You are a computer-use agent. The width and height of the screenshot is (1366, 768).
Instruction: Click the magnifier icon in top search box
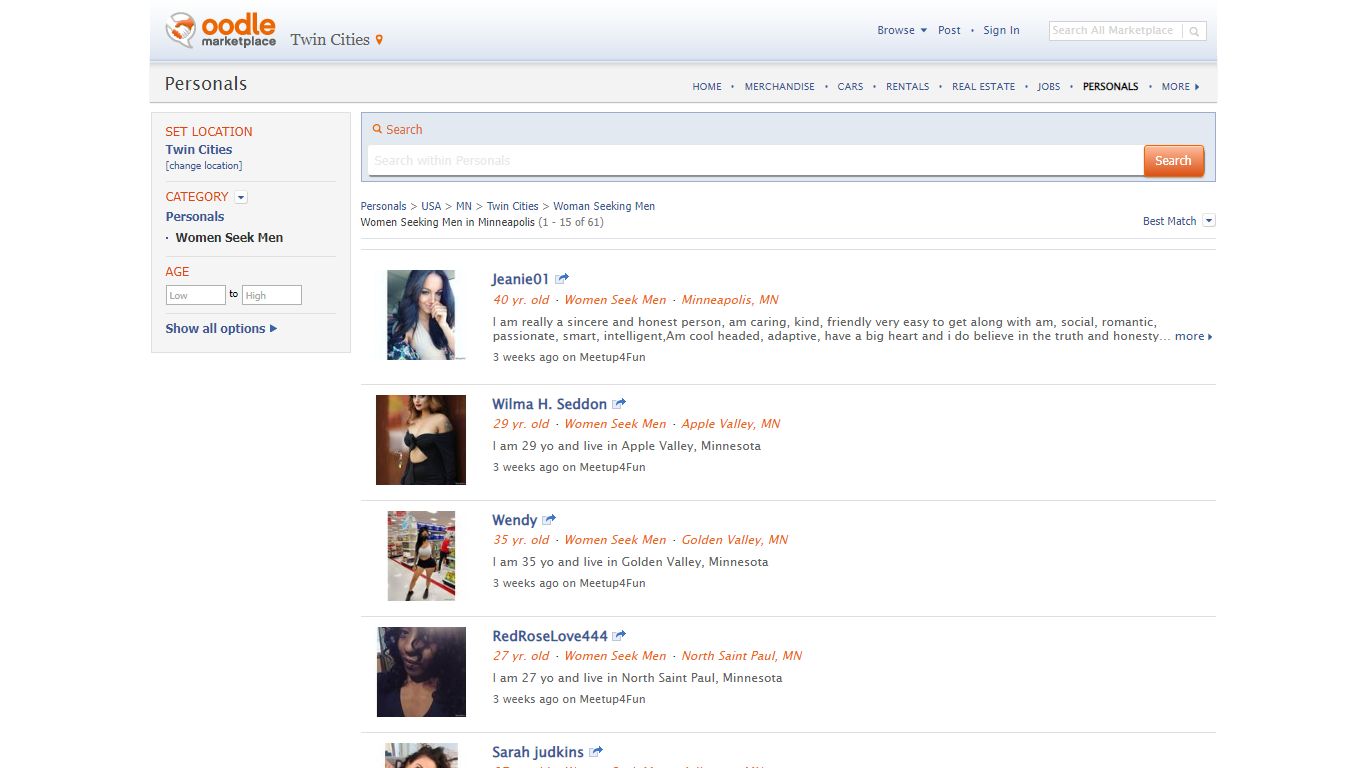click(1194, 31)
